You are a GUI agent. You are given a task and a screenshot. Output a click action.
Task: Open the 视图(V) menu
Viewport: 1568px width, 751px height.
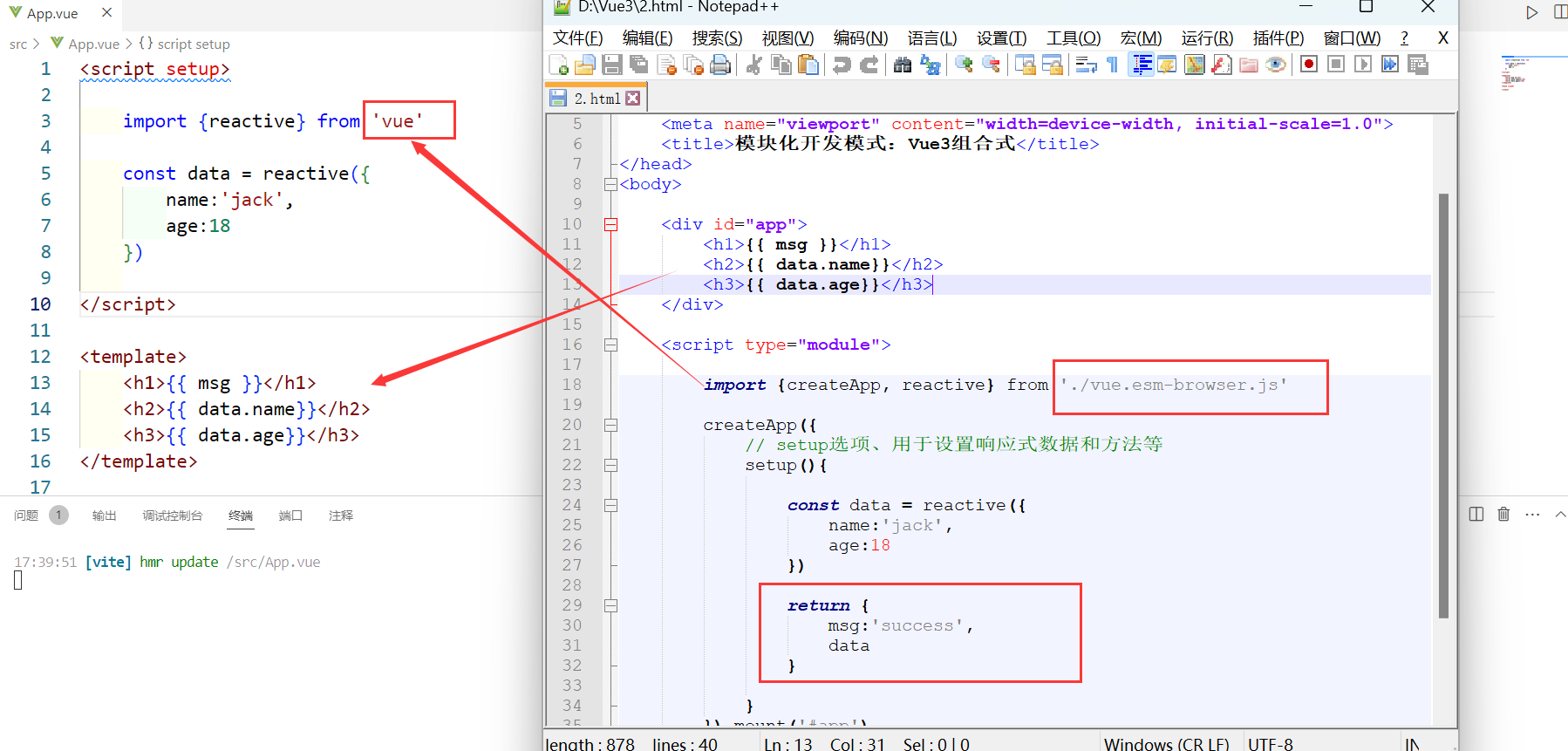click(x=788, y=38)
